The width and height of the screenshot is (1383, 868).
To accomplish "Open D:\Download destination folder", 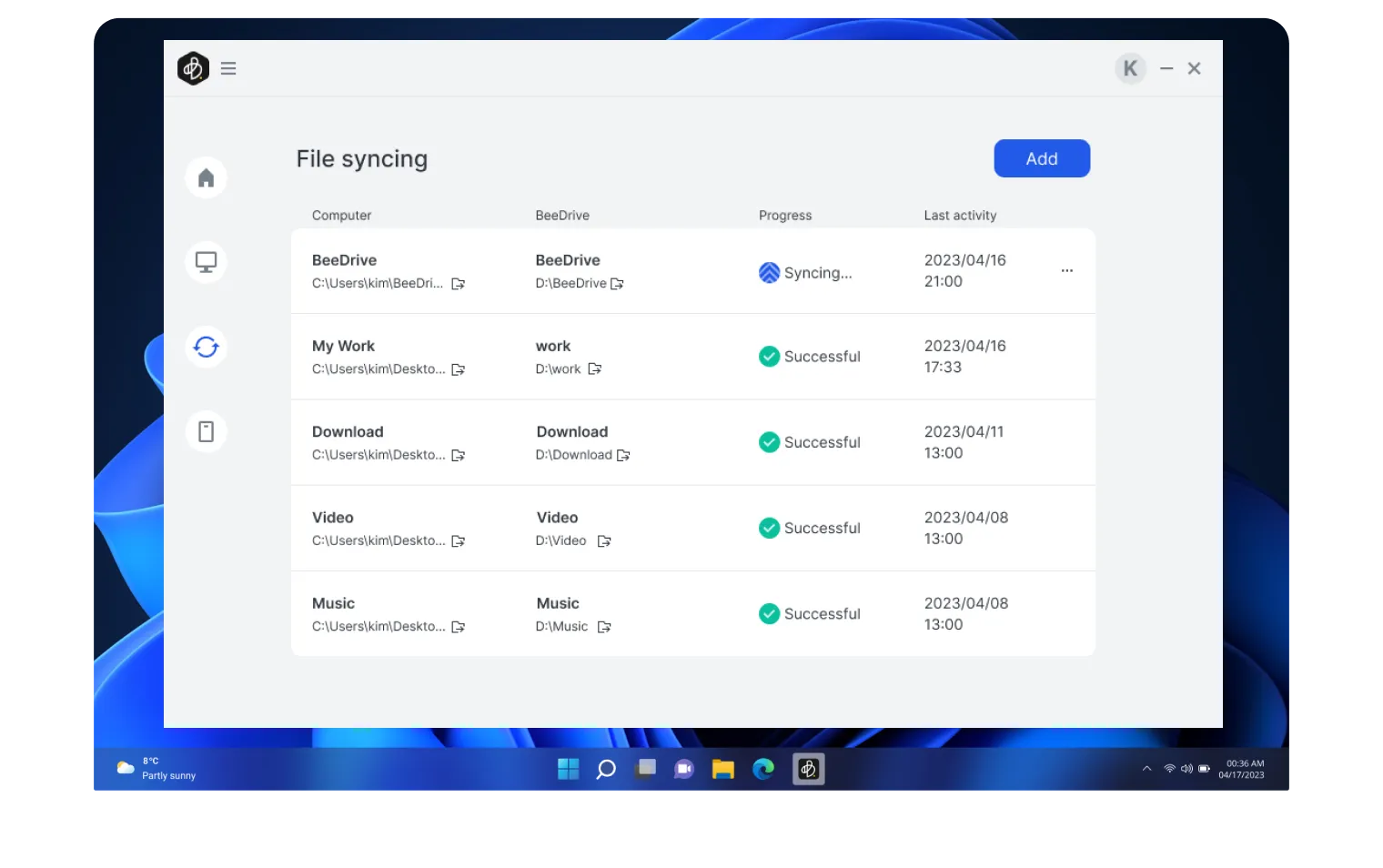I will pos(623,455).
